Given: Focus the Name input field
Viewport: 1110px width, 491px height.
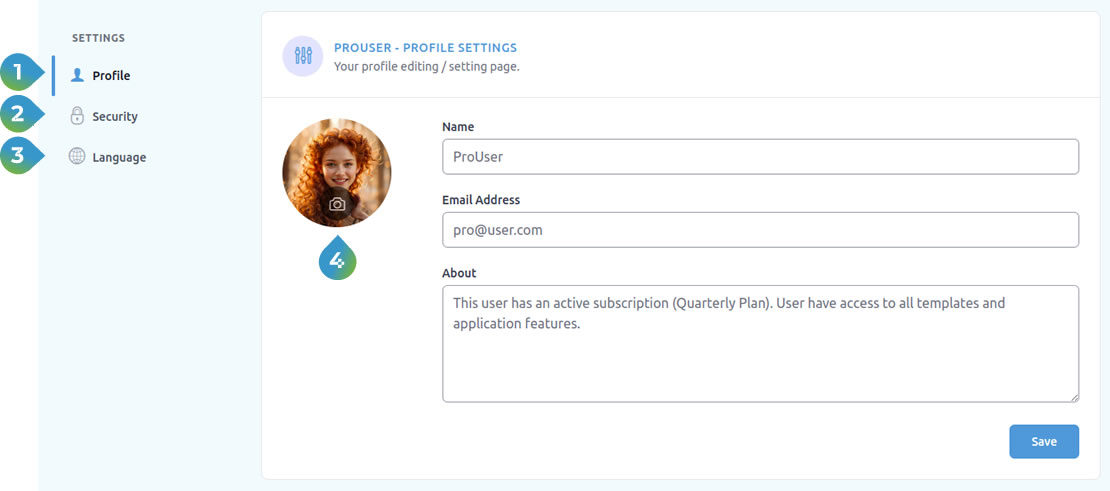Looking at the screenshot, I should click(x=760, y=157).
